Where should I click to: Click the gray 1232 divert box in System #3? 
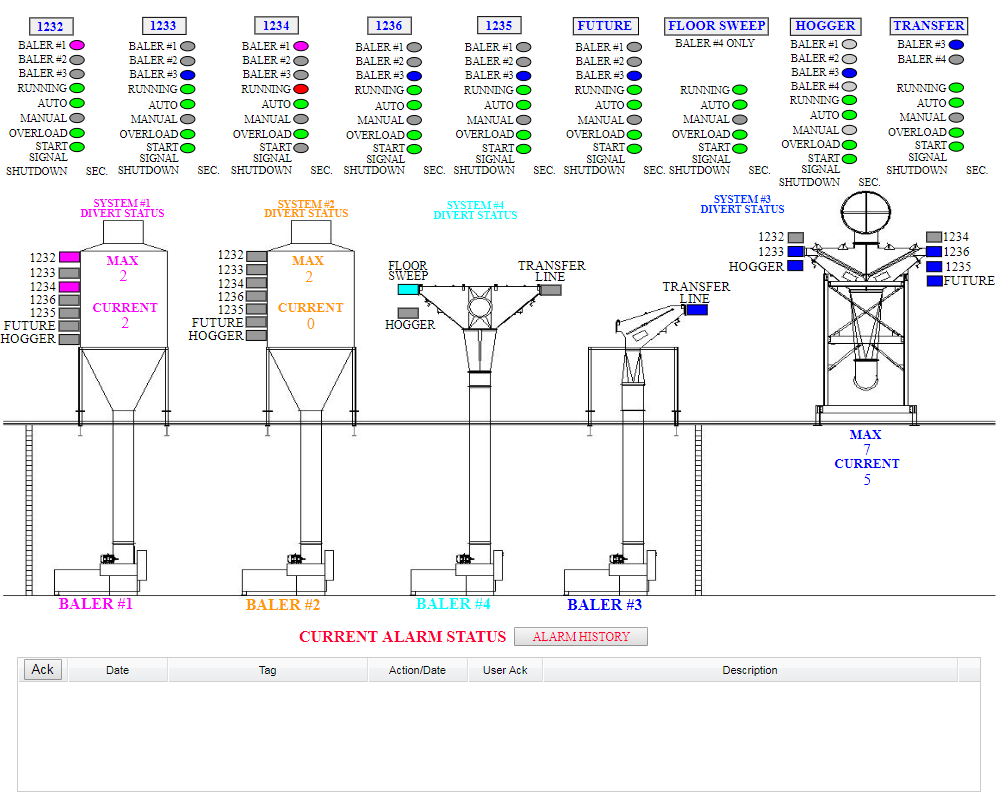pos(795,237)
